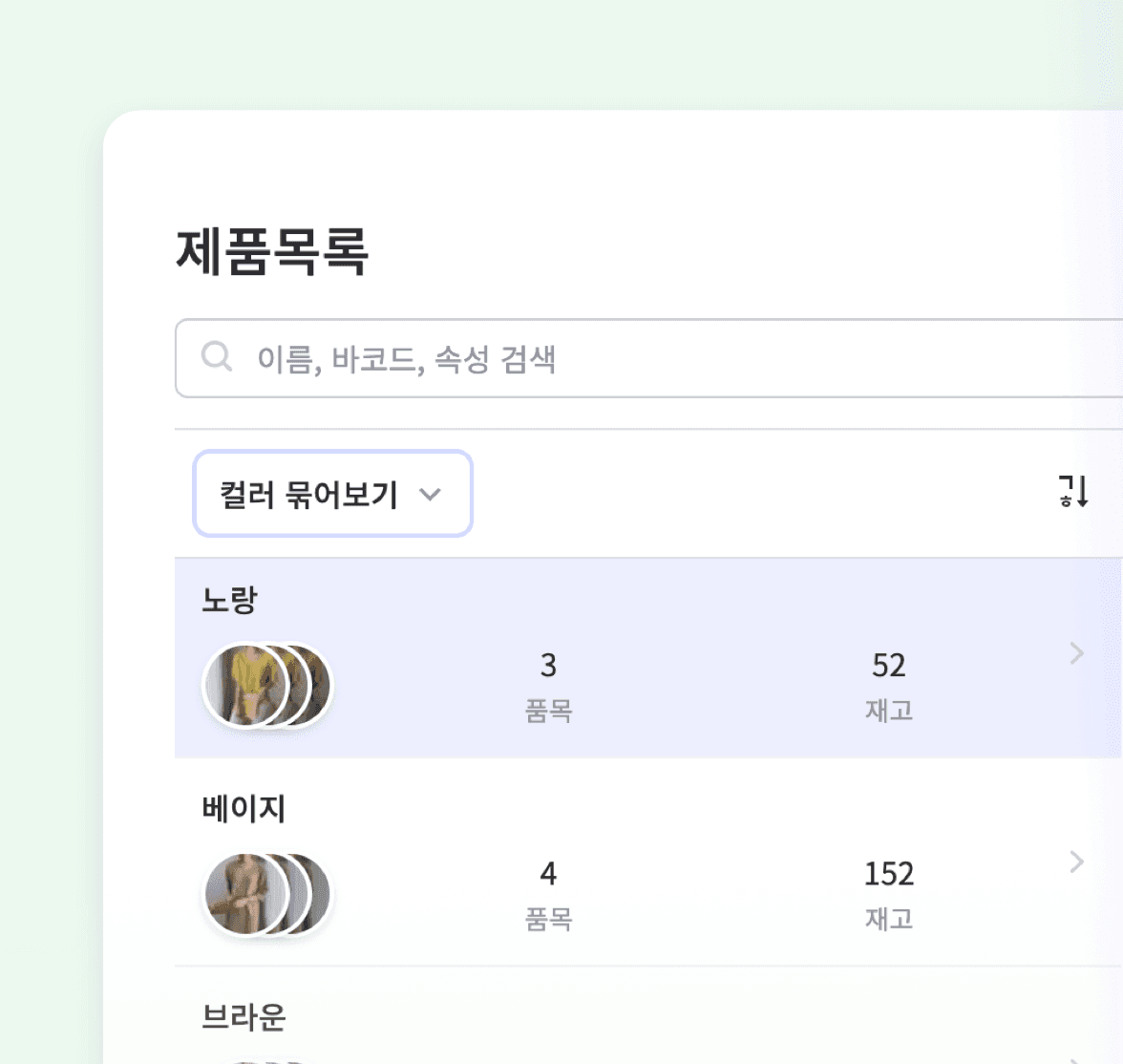Screen dimensions: 1123x1064
Task: Select the 베이지 color group row
Action: [x=648, y=862]
